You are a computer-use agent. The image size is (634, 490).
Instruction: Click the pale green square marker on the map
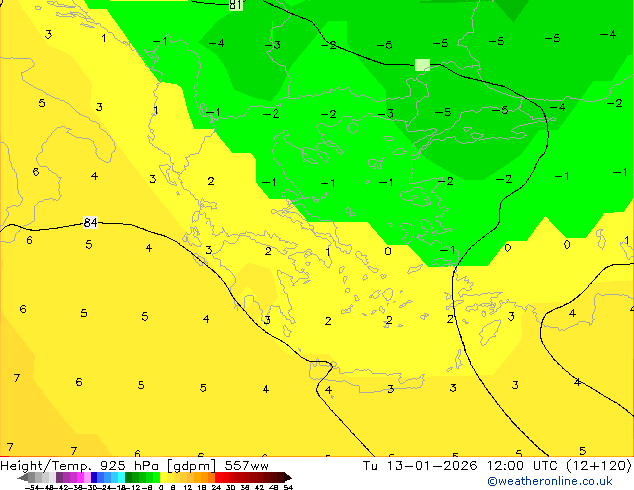[422, 65]
